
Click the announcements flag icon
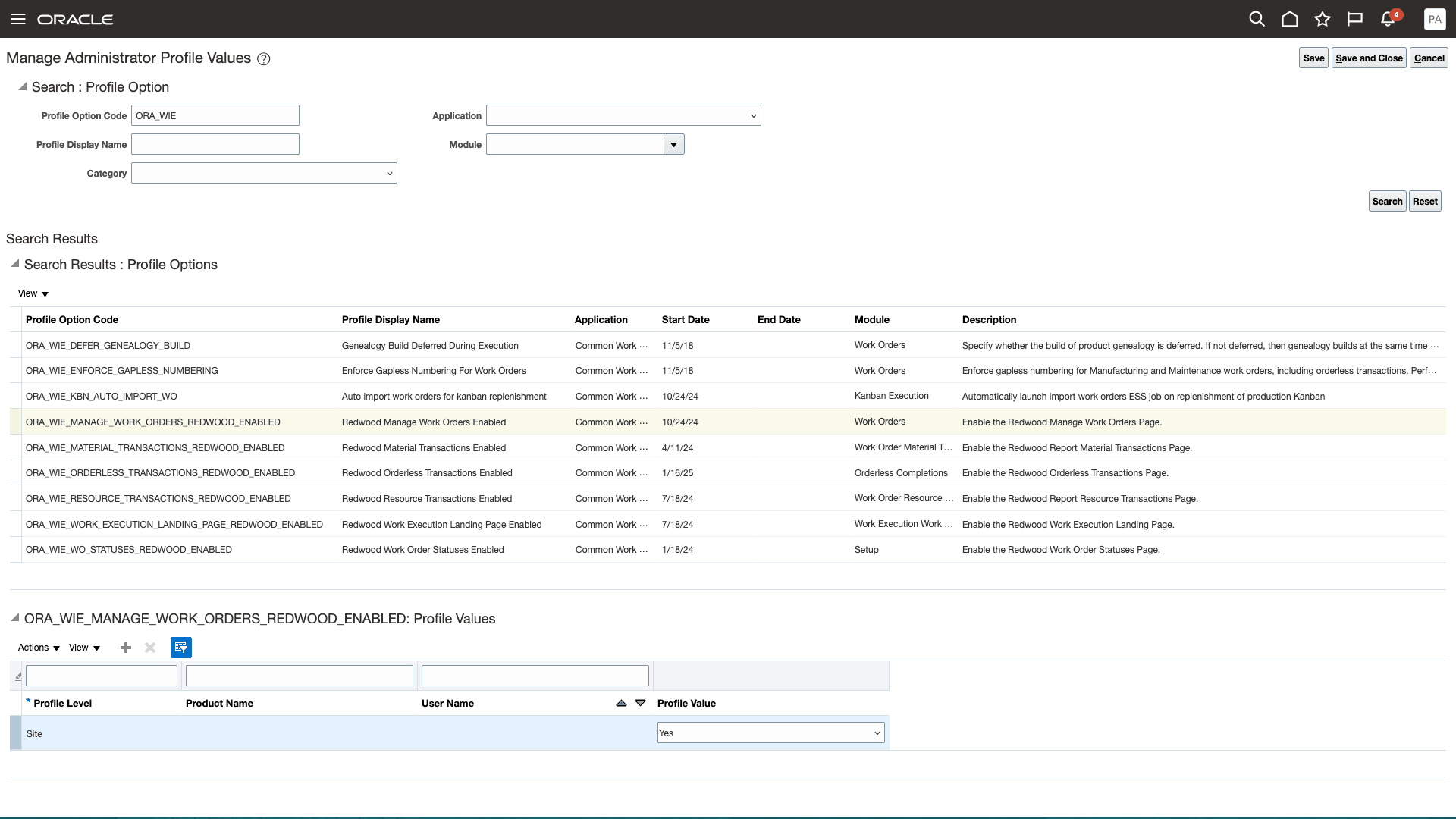1357,19
